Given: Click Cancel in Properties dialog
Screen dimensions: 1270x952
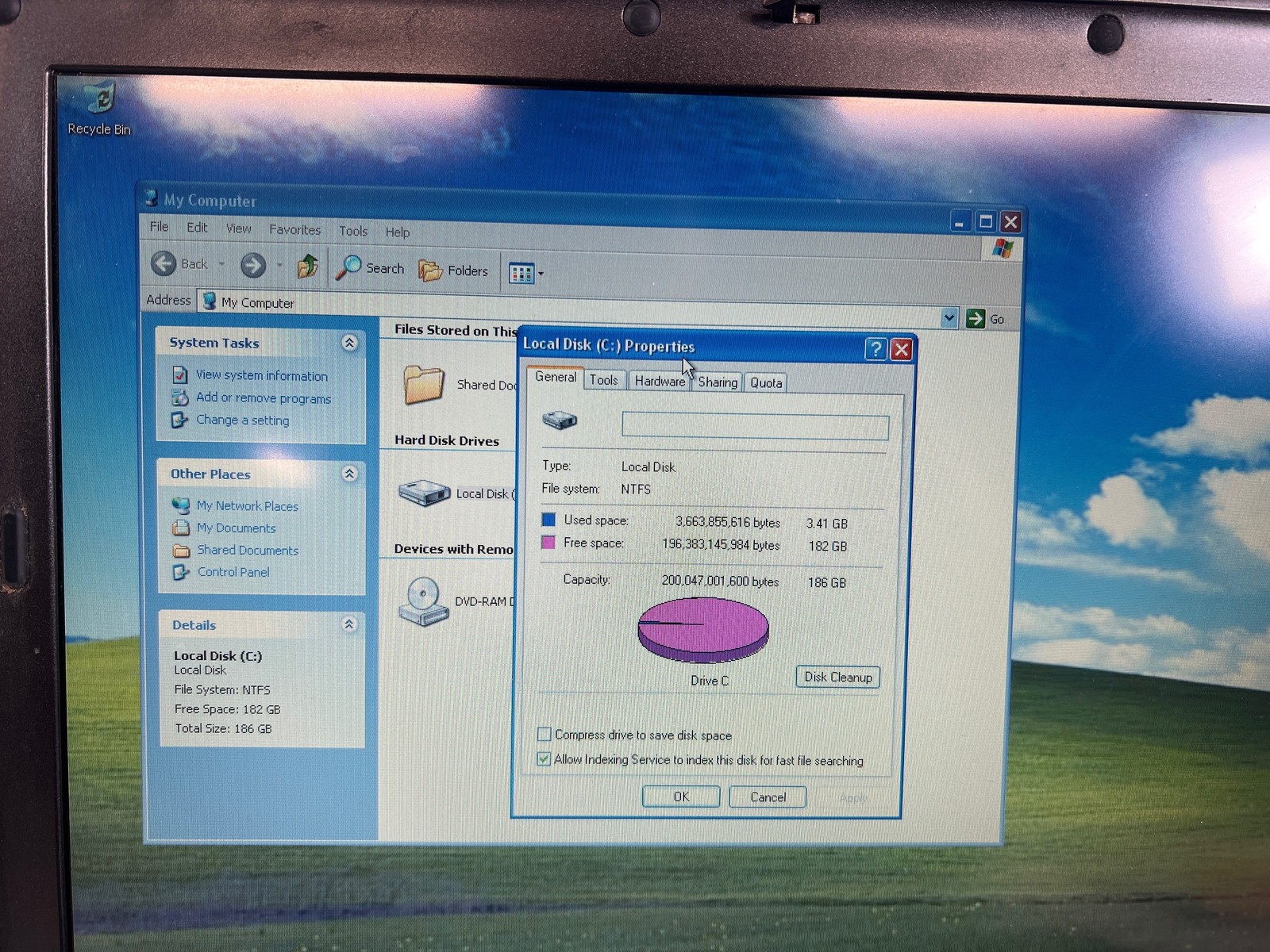Looking at the screenshot, I should pyautogui.click(x=768, y=797).
